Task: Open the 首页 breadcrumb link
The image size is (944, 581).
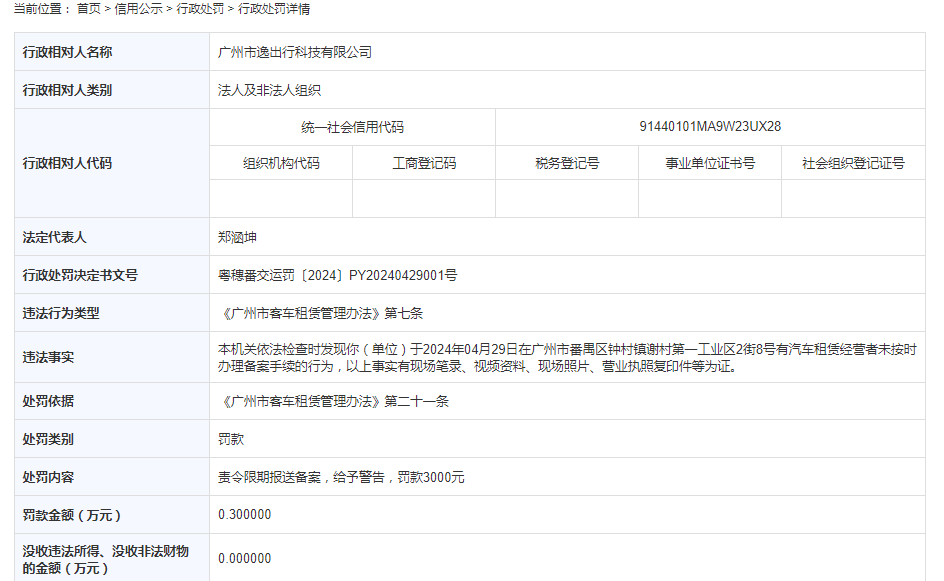Action: (x=88, y=9)
